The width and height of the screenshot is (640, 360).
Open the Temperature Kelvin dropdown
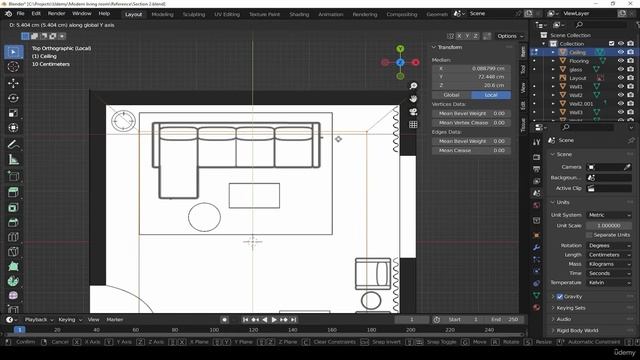point(609,282)
